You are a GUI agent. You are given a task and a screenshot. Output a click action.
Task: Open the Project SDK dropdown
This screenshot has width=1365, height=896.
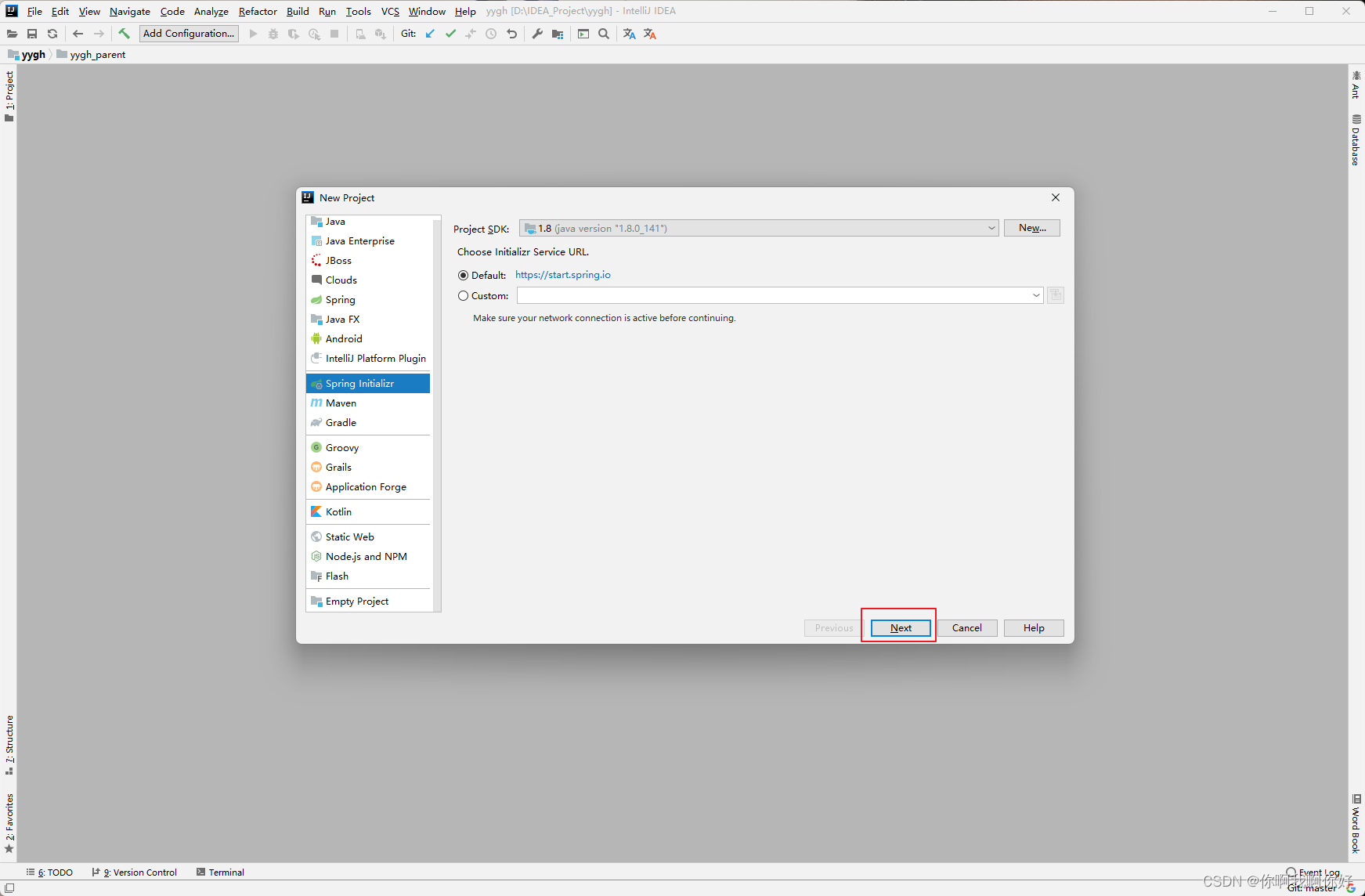pyautogui.click(x=991, y=228)
